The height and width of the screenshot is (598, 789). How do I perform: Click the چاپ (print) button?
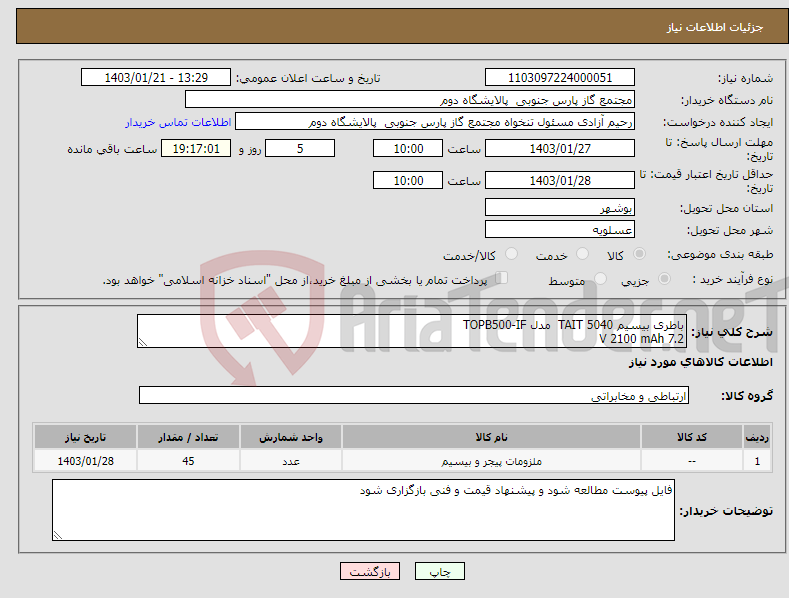439,571
